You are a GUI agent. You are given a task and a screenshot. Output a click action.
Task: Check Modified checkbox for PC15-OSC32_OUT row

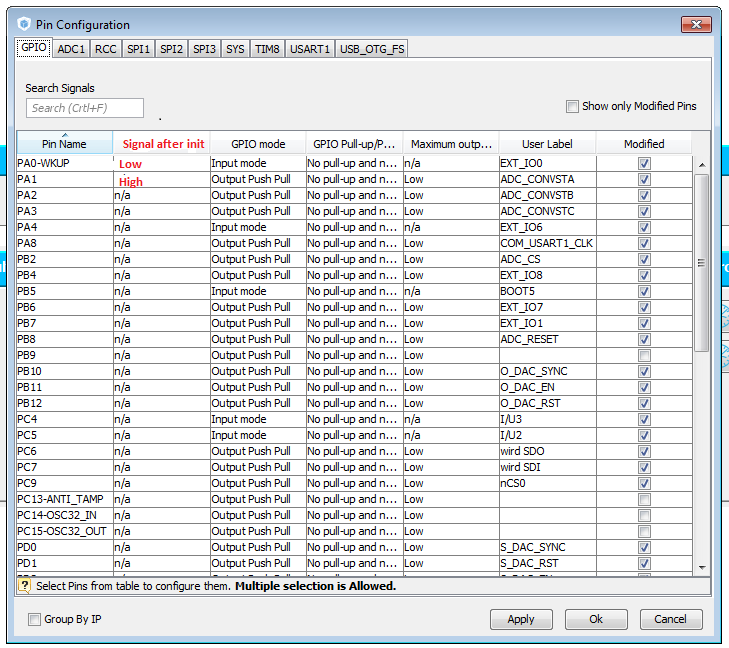[x=644, y=531]
